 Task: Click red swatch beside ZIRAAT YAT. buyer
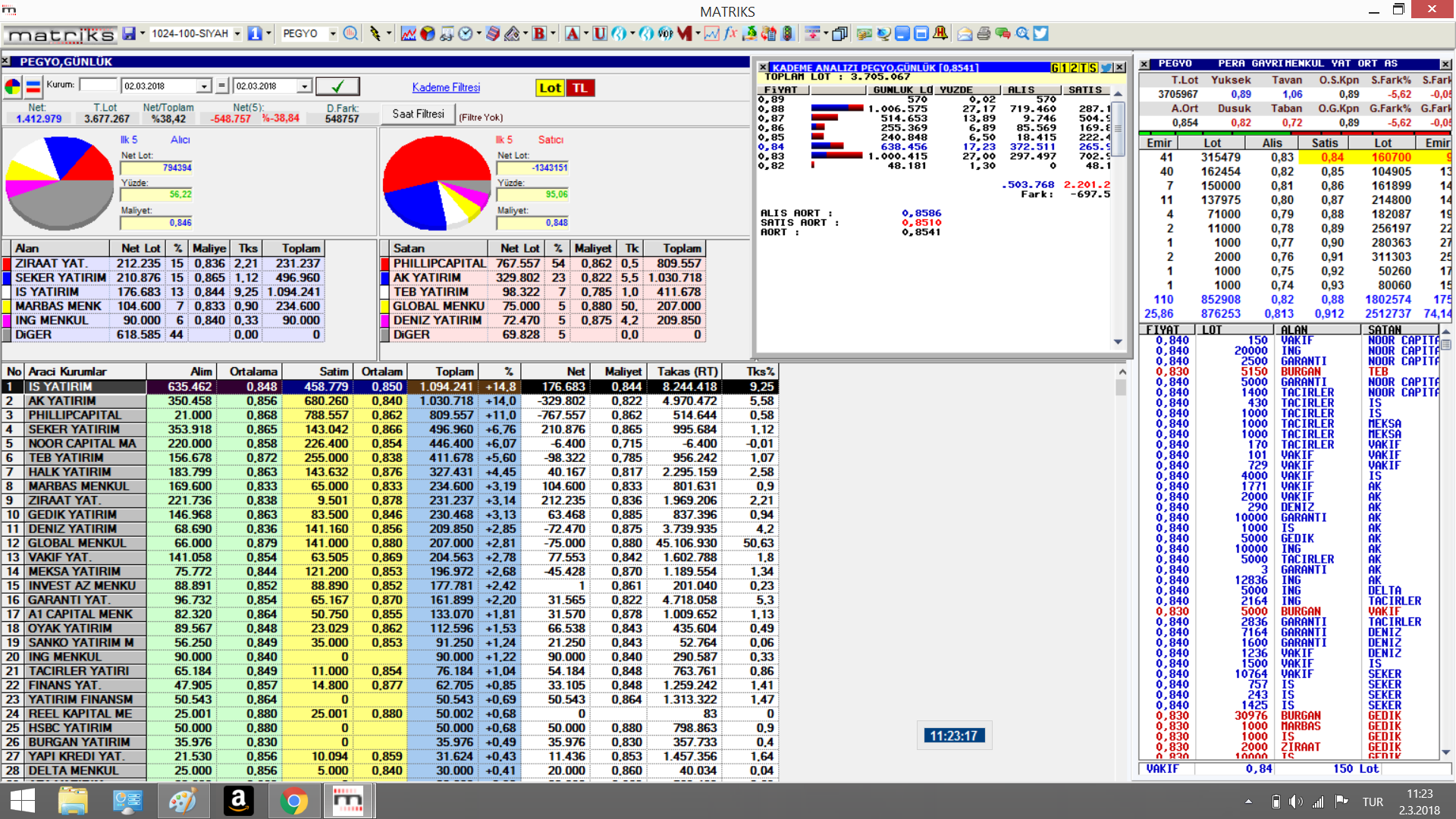tap(7, 263)
